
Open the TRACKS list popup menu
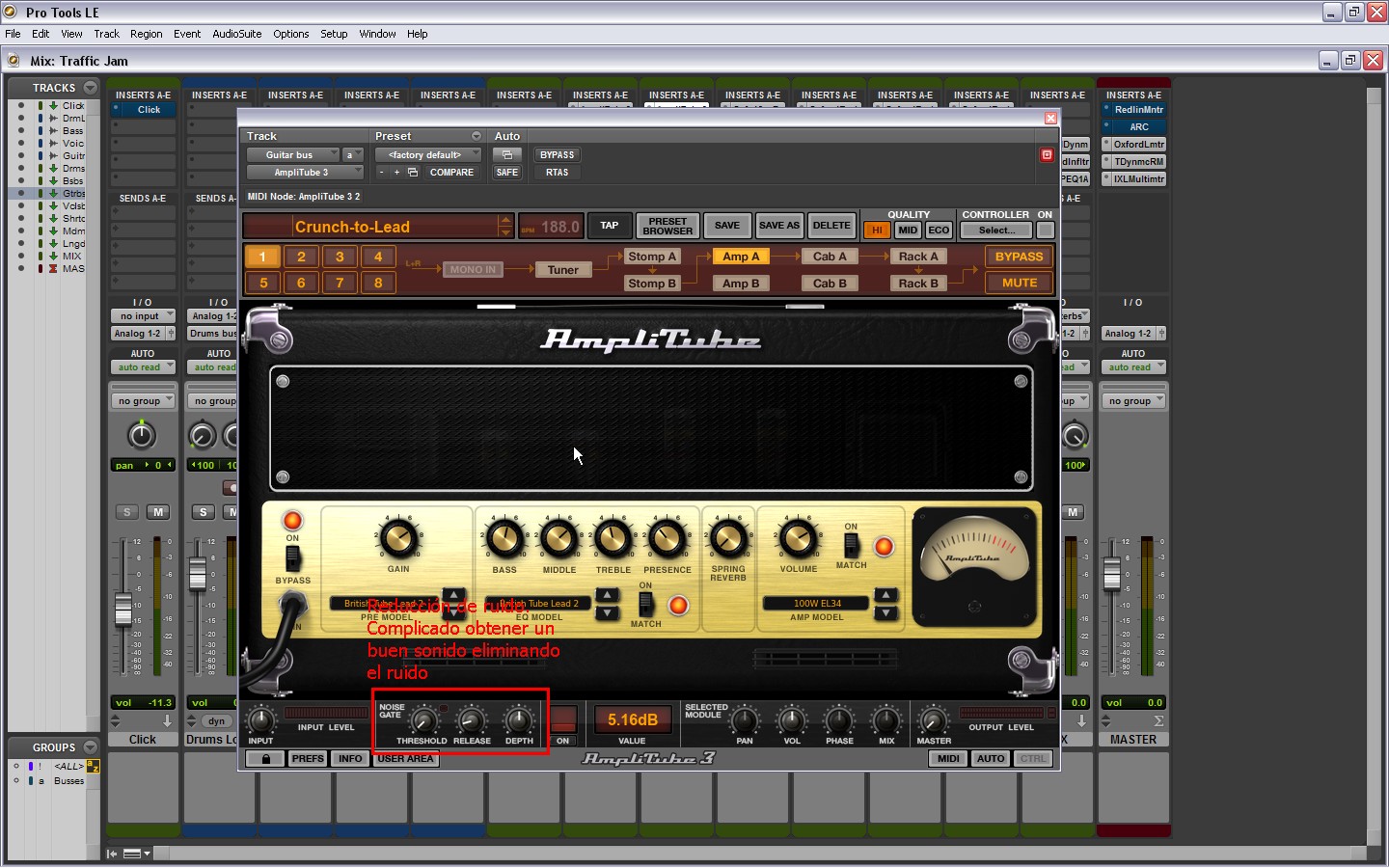90,88
